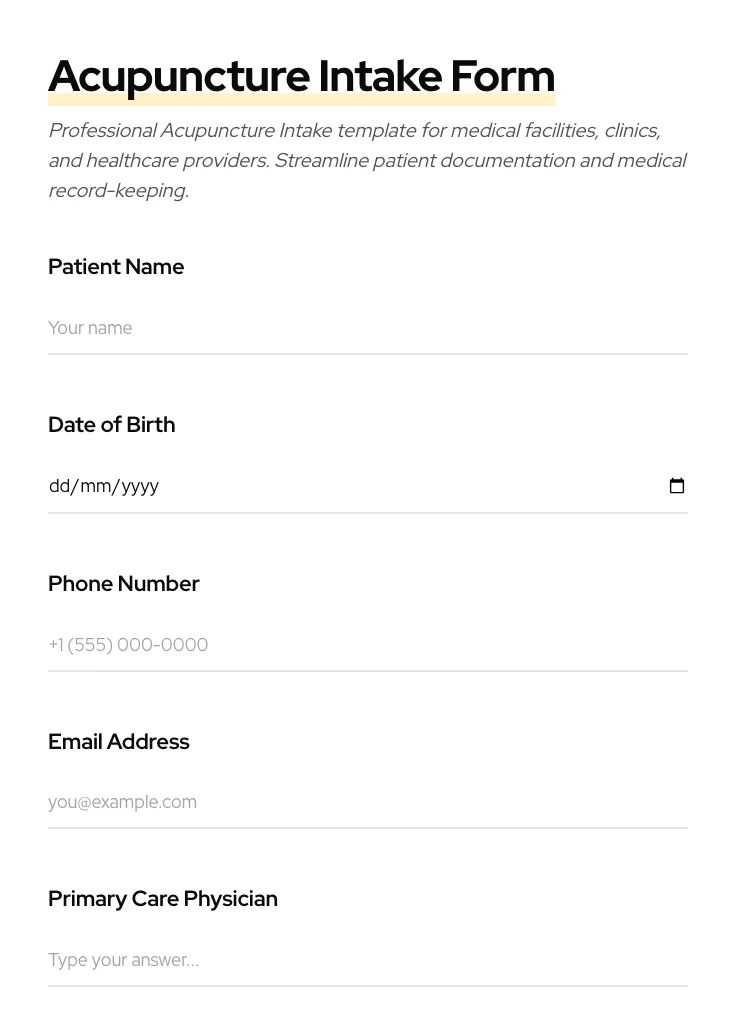The image size is (736, 1024).
Task: Select the year segment of birth date
Action: [x=140, y=486]
